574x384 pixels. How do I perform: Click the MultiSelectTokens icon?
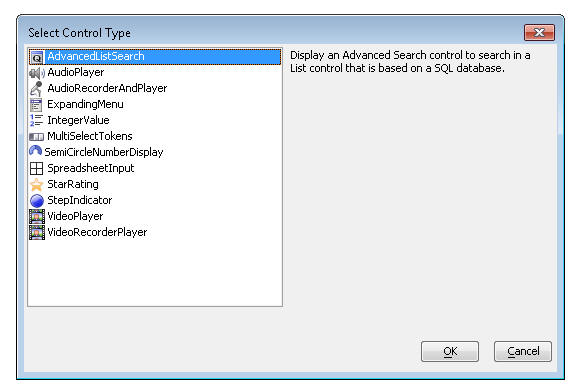tap(36, 137)
